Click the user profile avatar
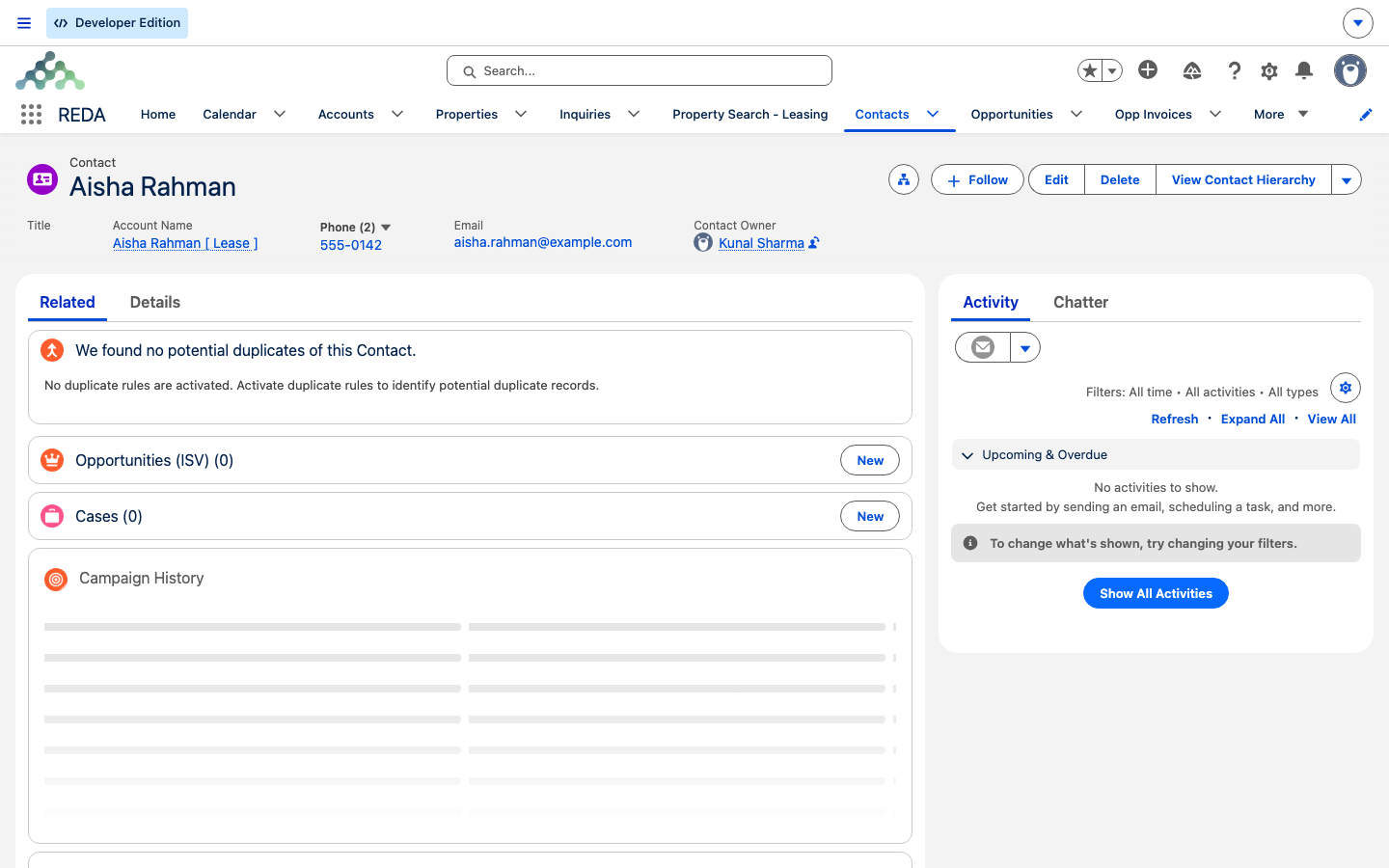 pyautogui.click(x=1350, y=70)
